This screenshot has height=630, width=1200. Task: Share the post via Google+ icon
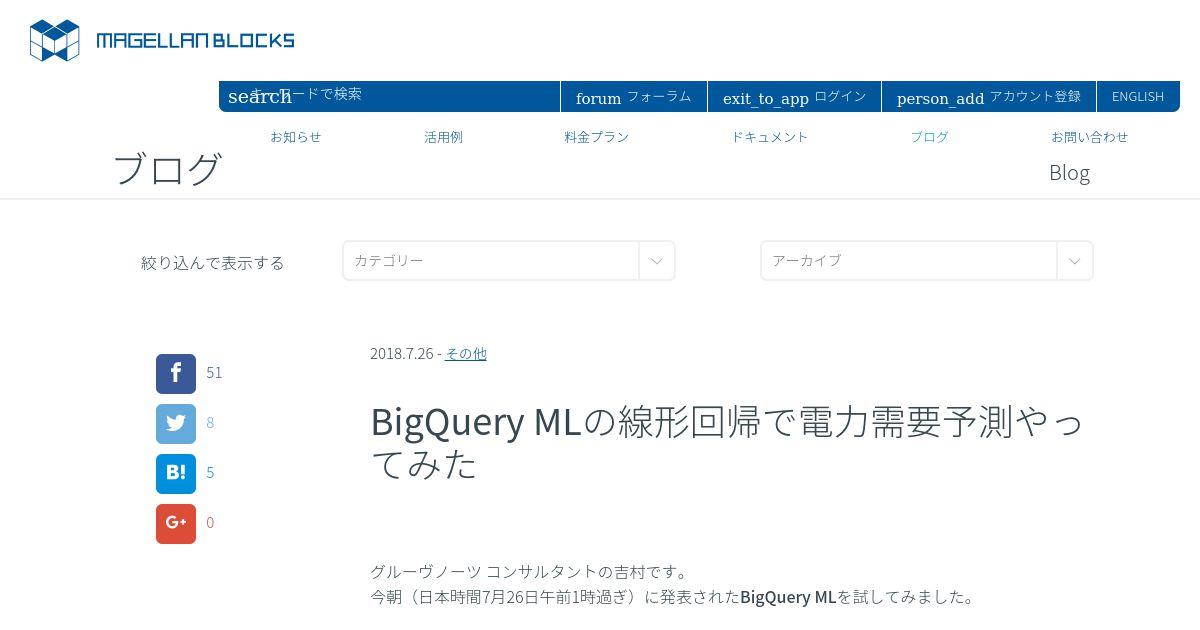176,524
